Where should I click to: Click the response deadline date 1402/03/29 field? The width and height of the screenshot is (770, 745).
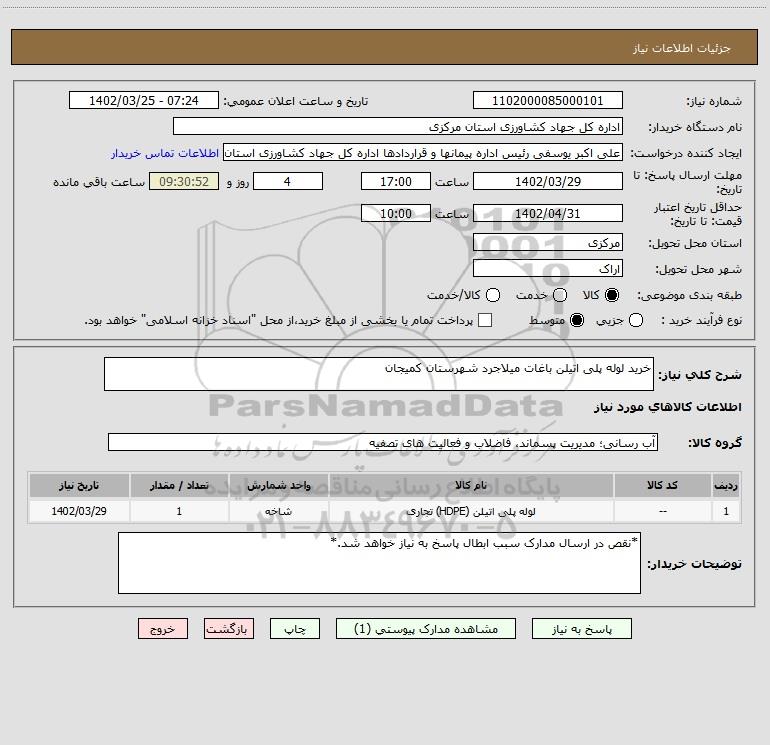[x=548, y=181]
